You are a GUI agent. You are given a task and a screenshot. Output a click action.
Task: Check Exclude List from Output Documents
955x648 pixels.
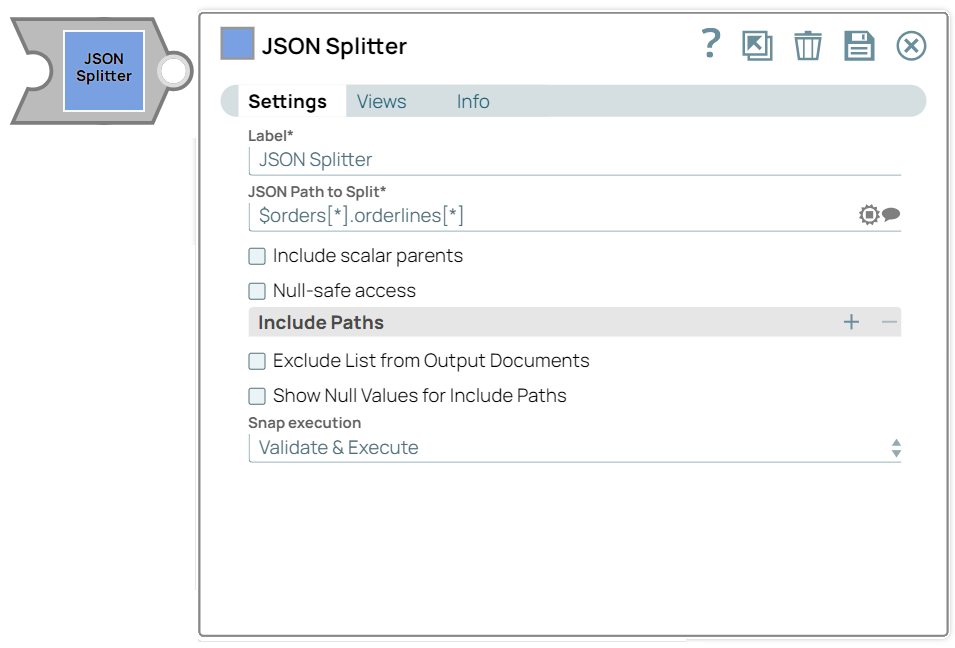256,361
